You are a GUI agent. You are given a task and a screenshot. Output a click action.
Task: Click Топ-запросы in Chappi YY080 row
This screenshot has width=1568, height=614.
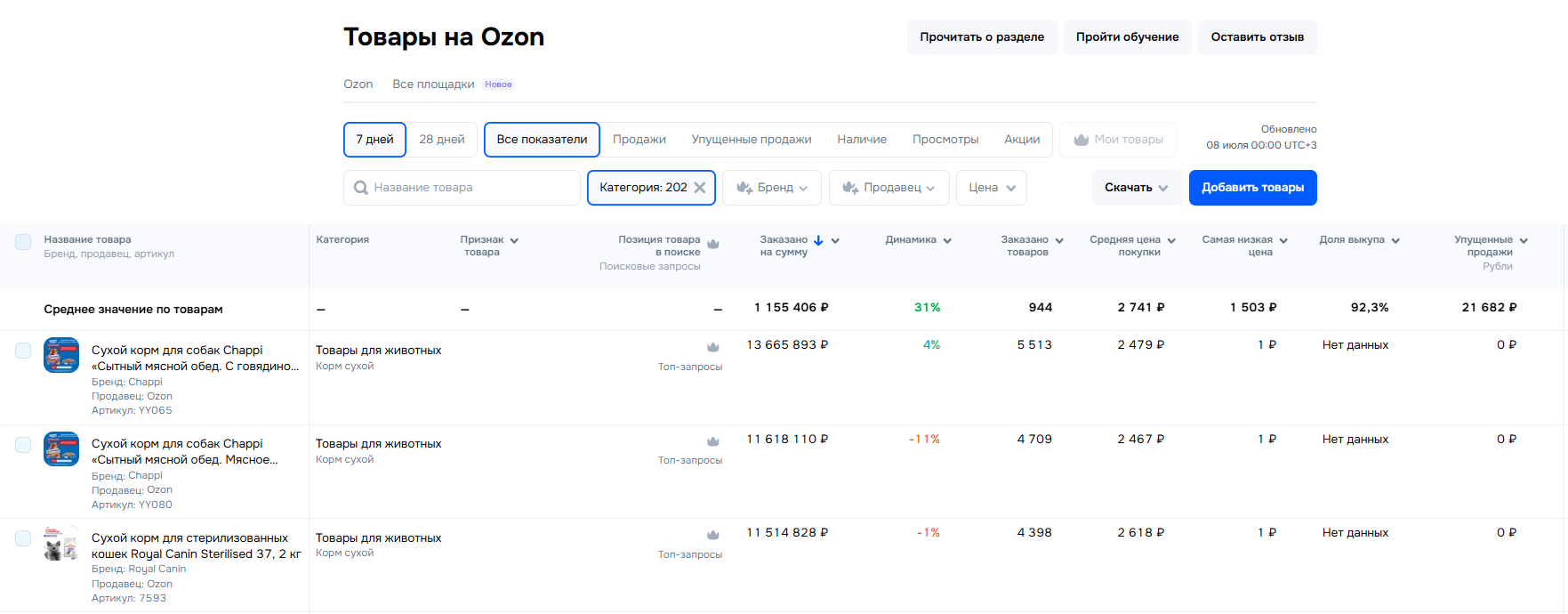tap(690, 460)
